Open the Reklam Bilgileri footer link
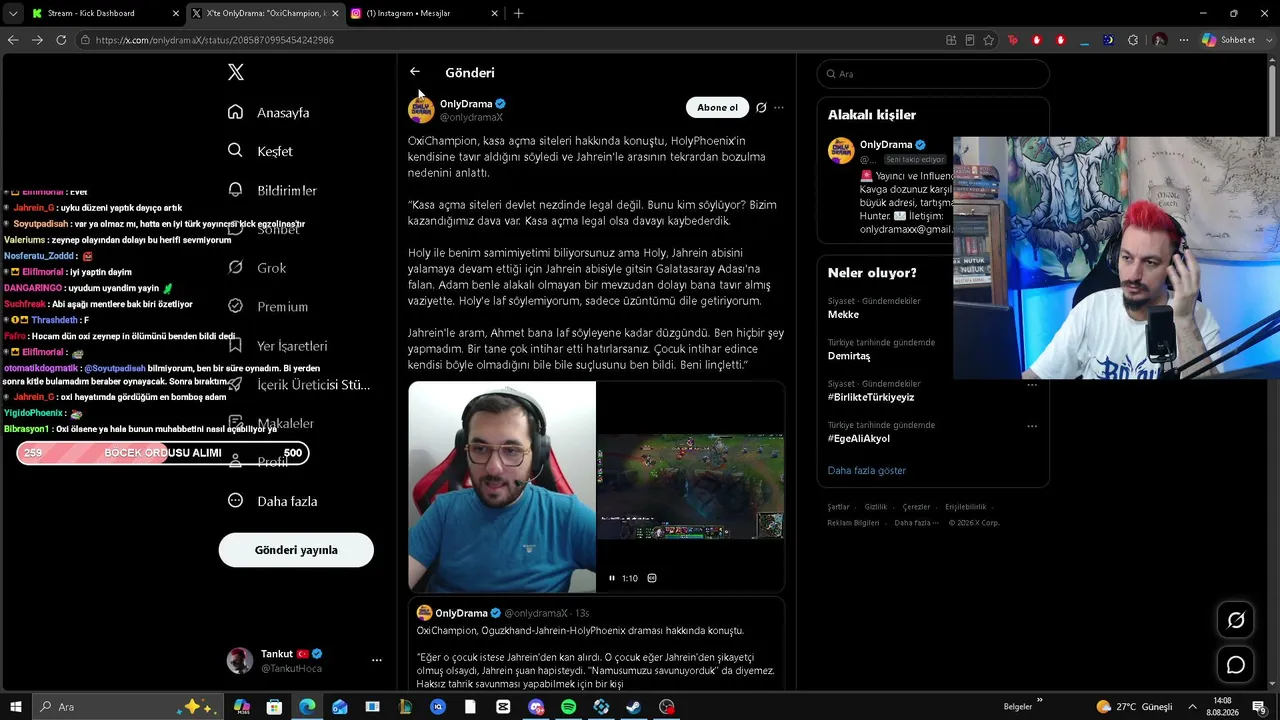This screenshot has height=720, width=1280. click(853, 523)
